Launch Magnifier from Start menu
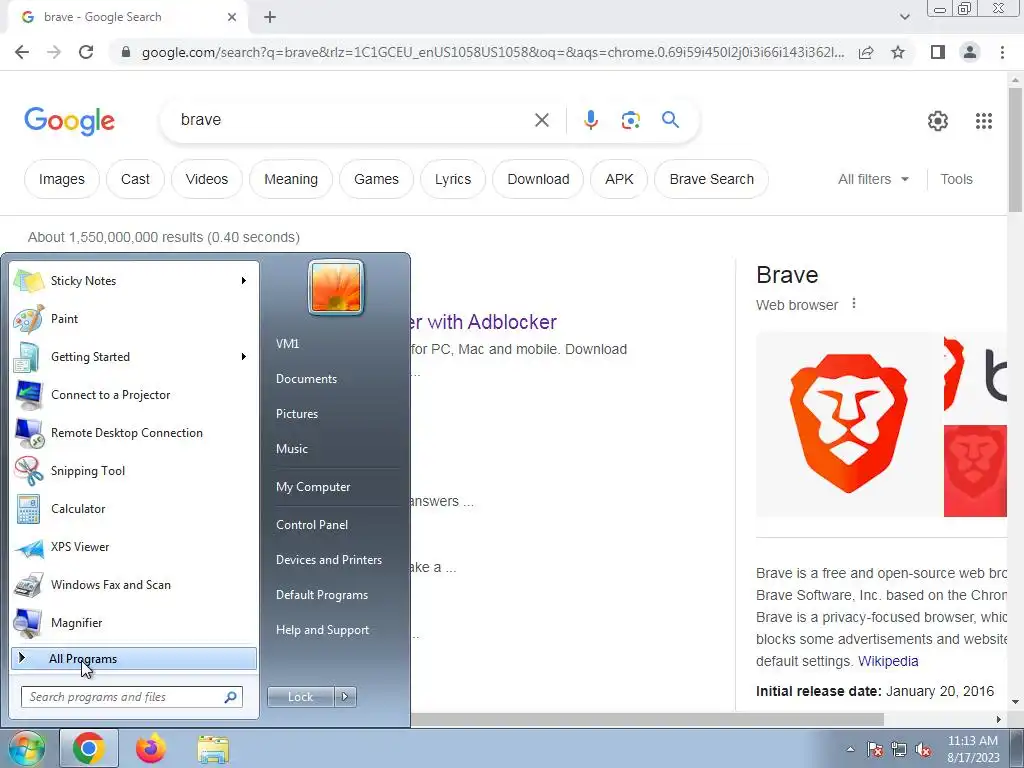The width and height of the screenshot is (1024, 768). click(x=134, y=623)
